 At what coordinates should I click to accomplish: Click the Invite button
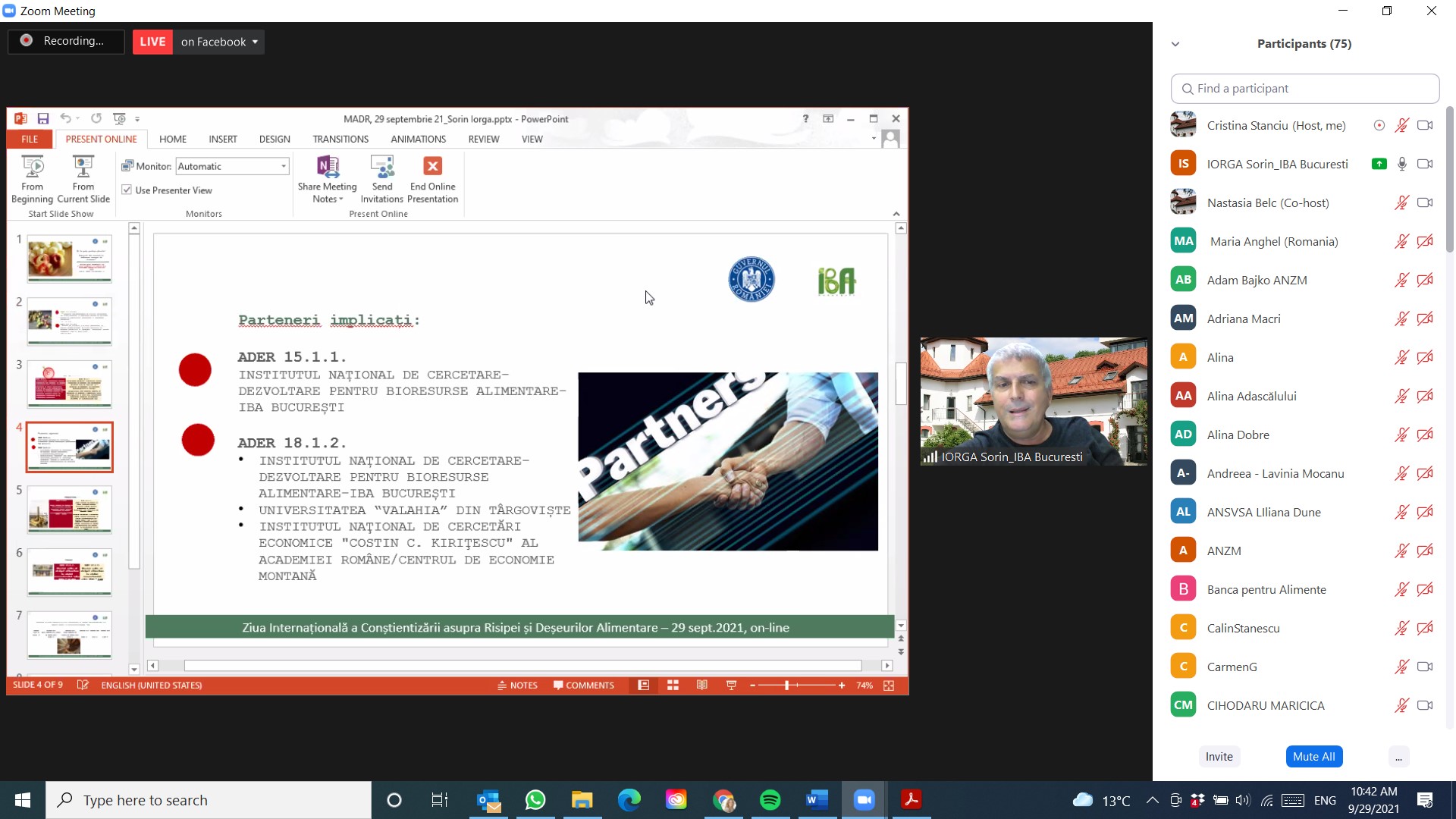(1219, 757)
